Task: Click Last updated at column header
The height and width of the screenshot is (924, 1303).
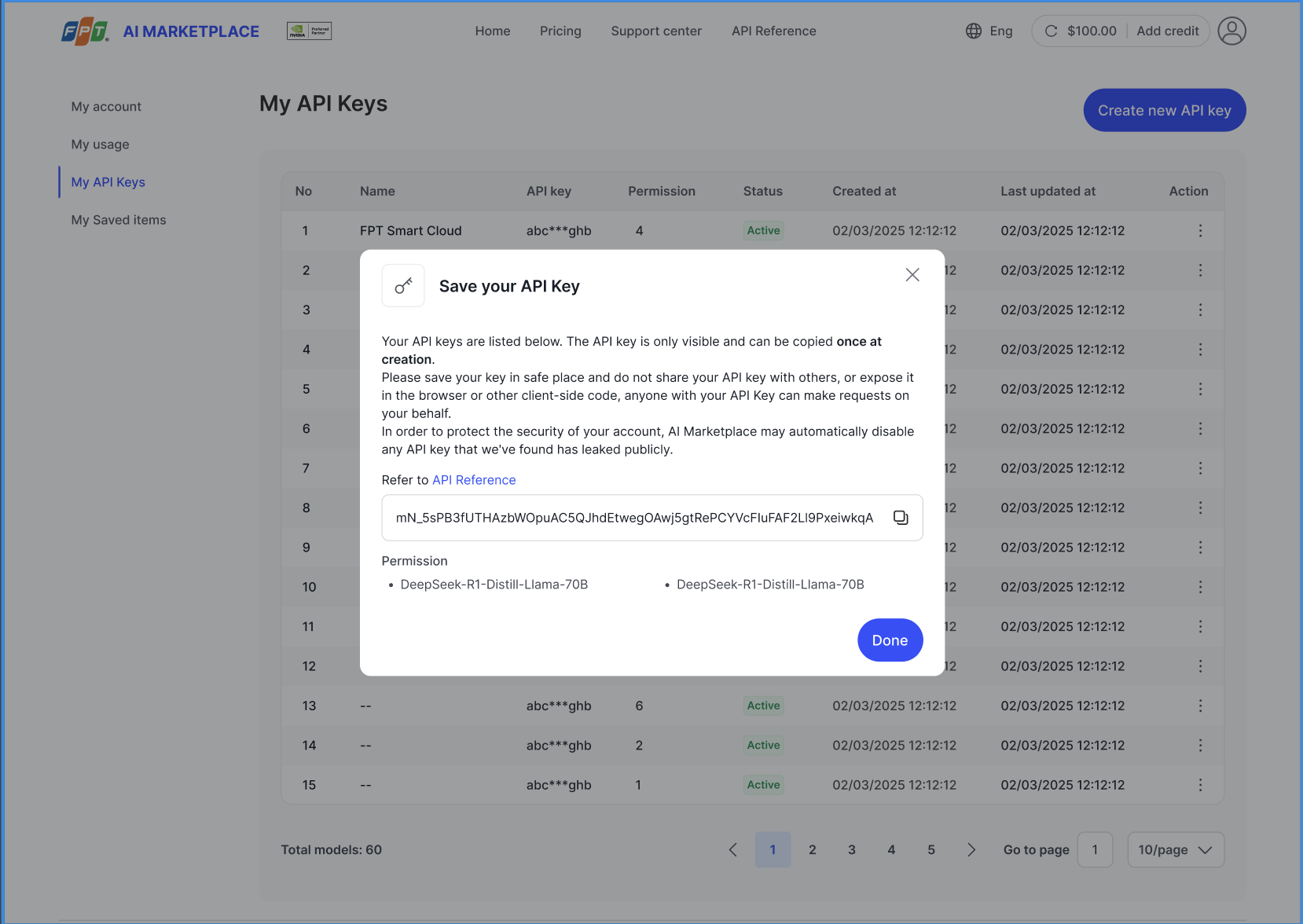Action: (x=1048, y=192)
